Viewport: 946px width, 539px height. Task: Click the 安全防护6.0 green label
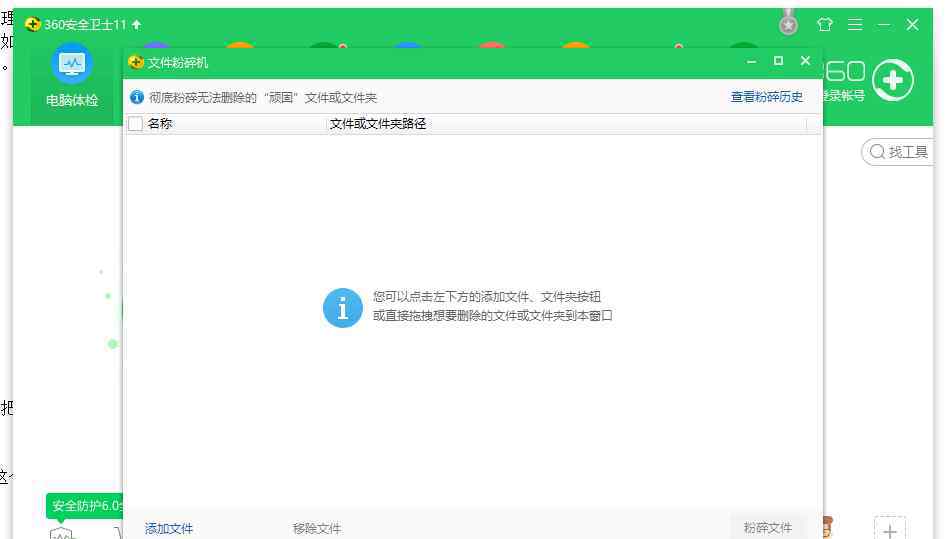86,506
